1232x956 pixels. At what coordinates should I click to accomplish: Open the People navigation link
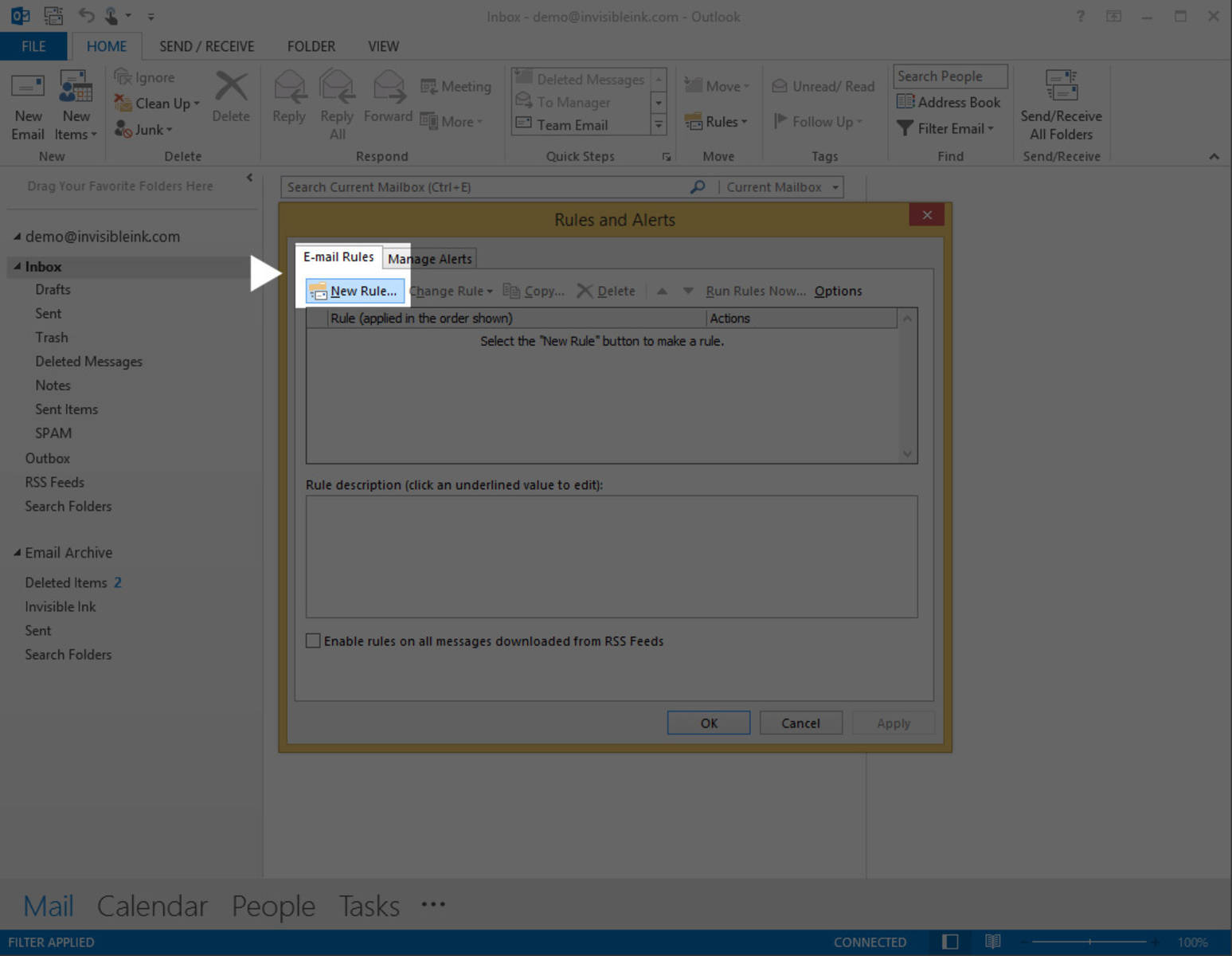(x=273, y=906)
